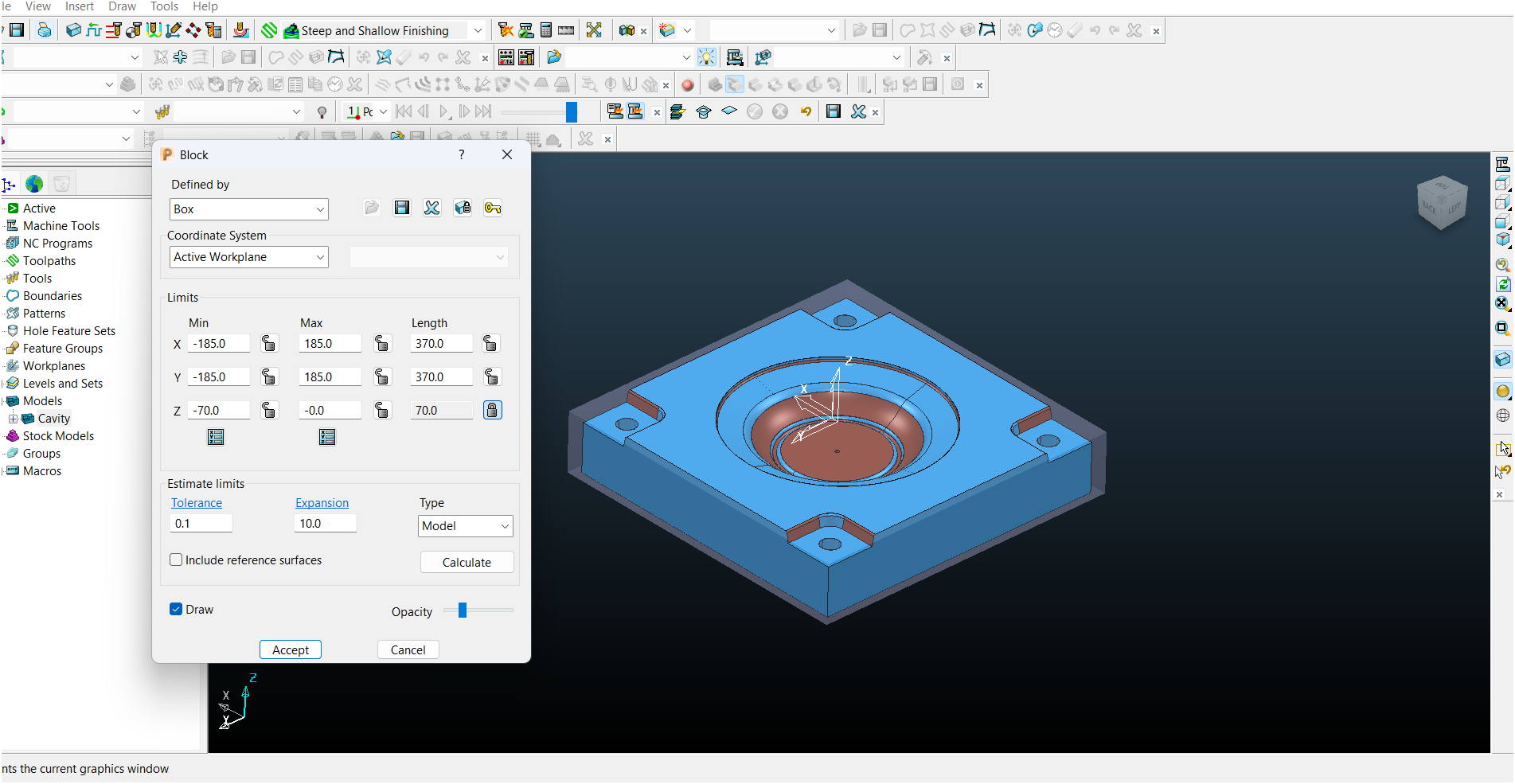The height and width of the screenshot is (784, 1515).
Task: Enable Include reference surfaces checkbox
Action: [x=176, y=560]
